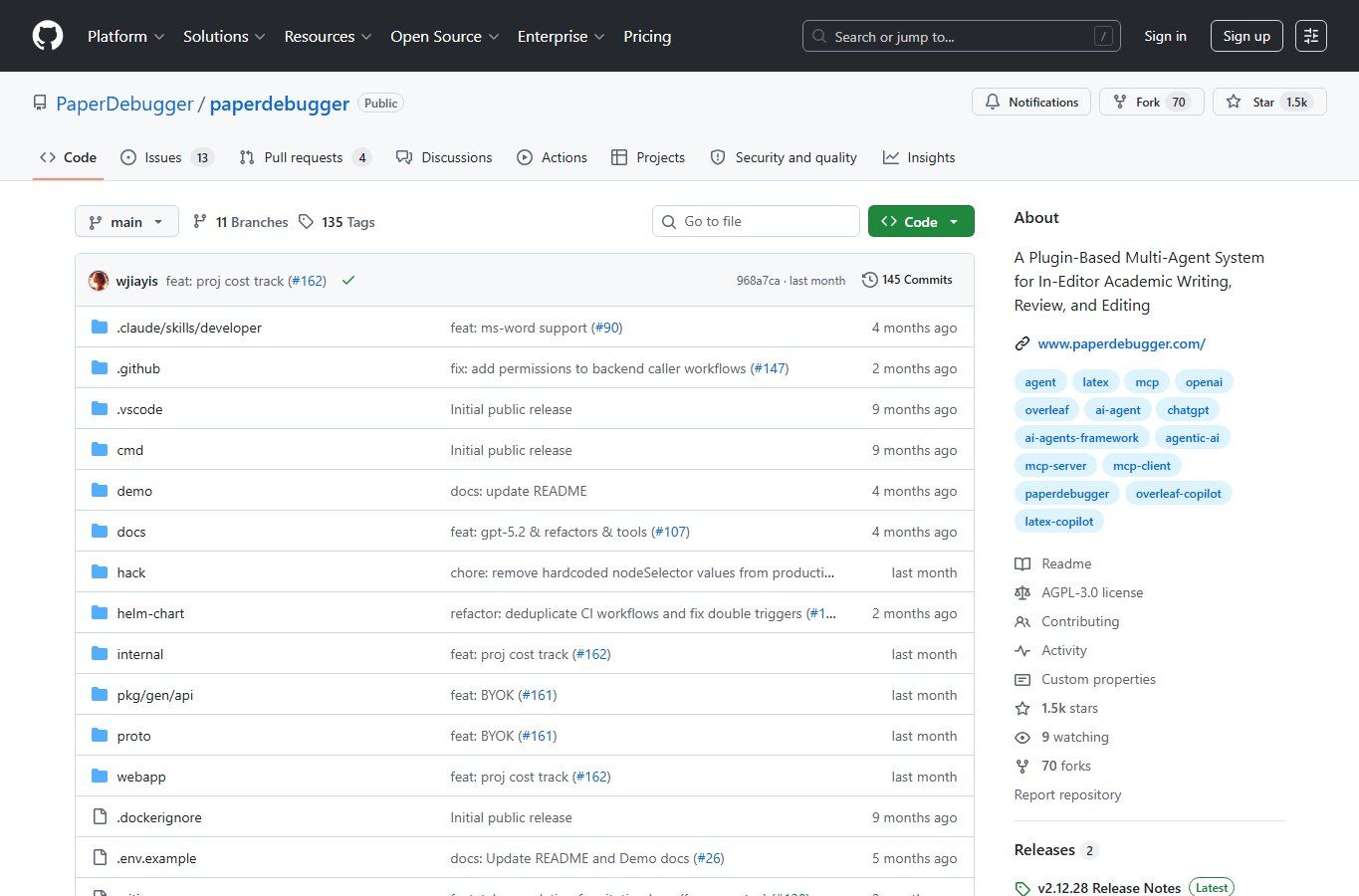Switch to the Pull requests tab
Screen dimensions: 1359x896
306,157
